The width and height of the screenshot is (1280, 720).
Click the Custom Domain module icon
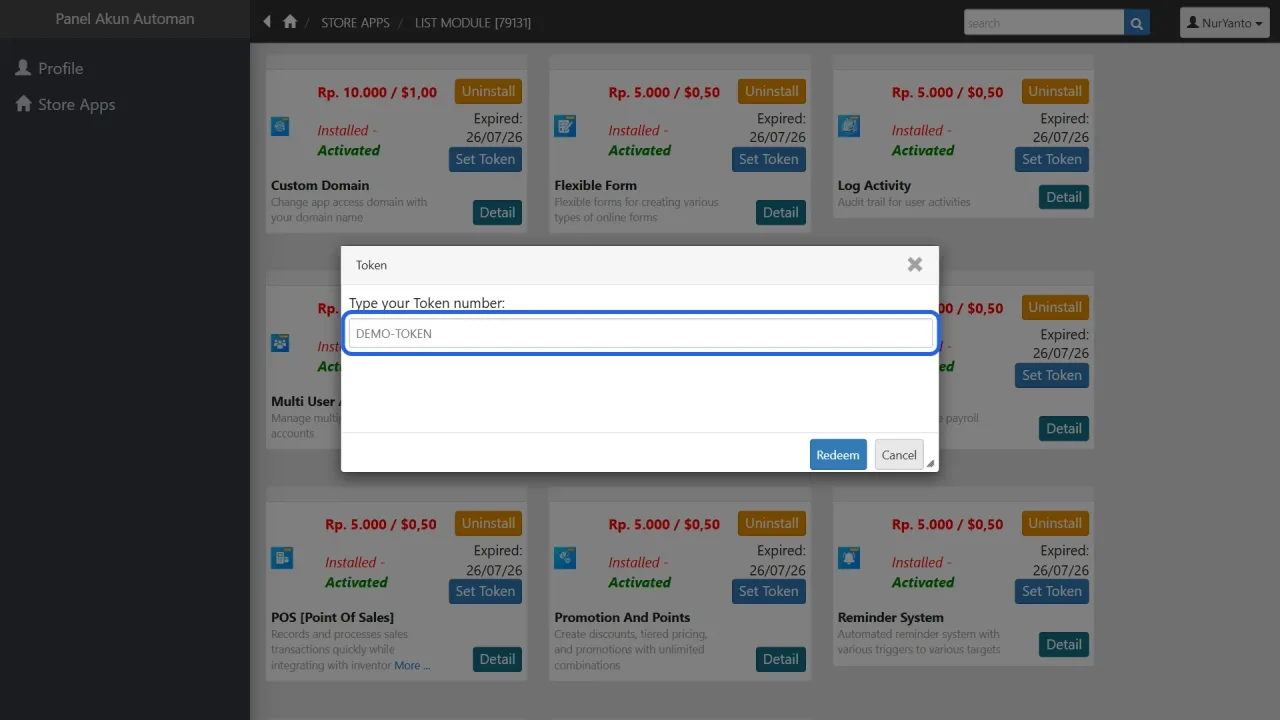[280, 127]
